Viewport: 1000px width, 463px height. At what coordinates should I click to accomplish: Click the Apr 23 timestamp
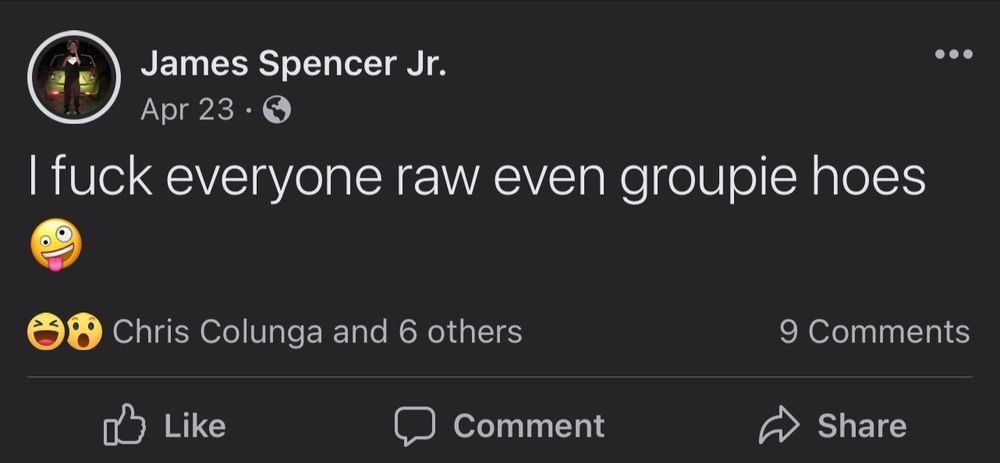[x=188, y=110]
